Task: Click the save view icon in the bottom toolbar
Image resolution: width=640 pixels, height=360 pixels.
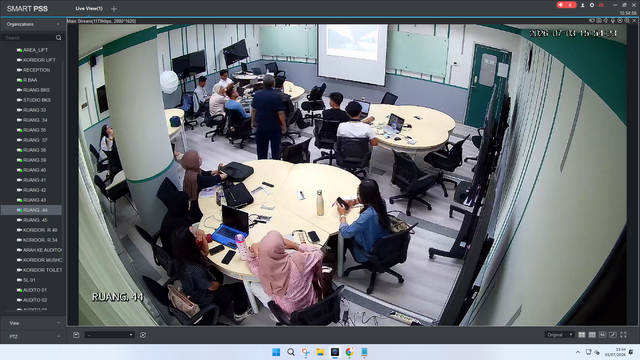Action: tap(76, 335)
